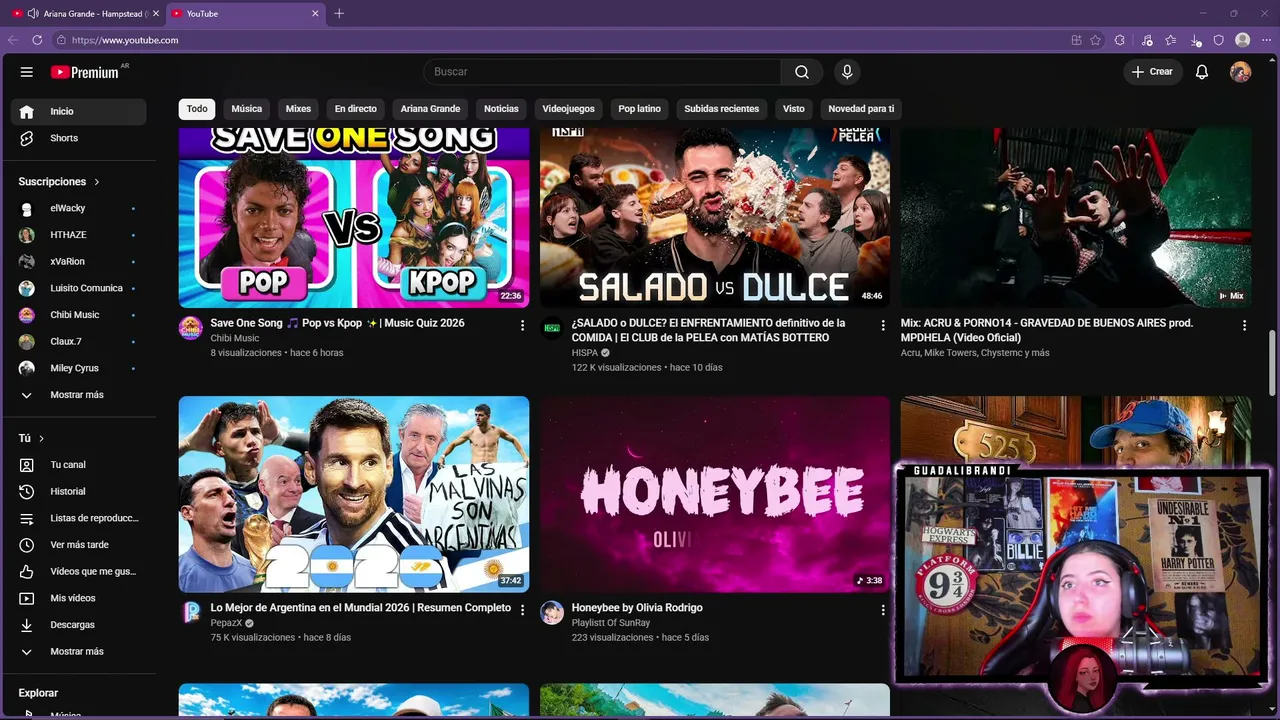This screenshot has width=1280, height=720.
Task: Select the Todo filter chip
Action: click(x=197, y=109)
